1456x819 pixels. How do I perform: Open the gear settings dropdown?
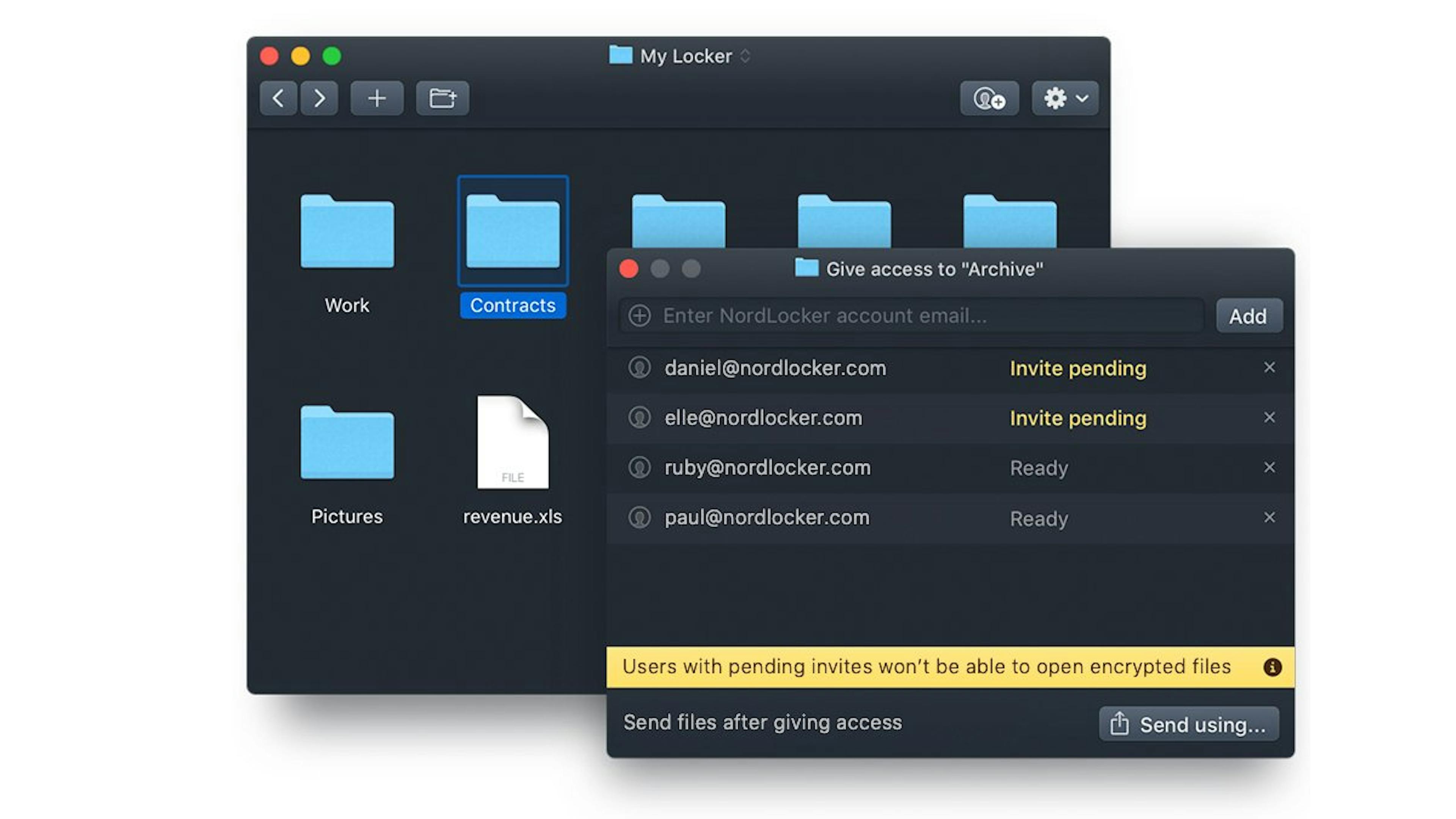[1065, 98]
